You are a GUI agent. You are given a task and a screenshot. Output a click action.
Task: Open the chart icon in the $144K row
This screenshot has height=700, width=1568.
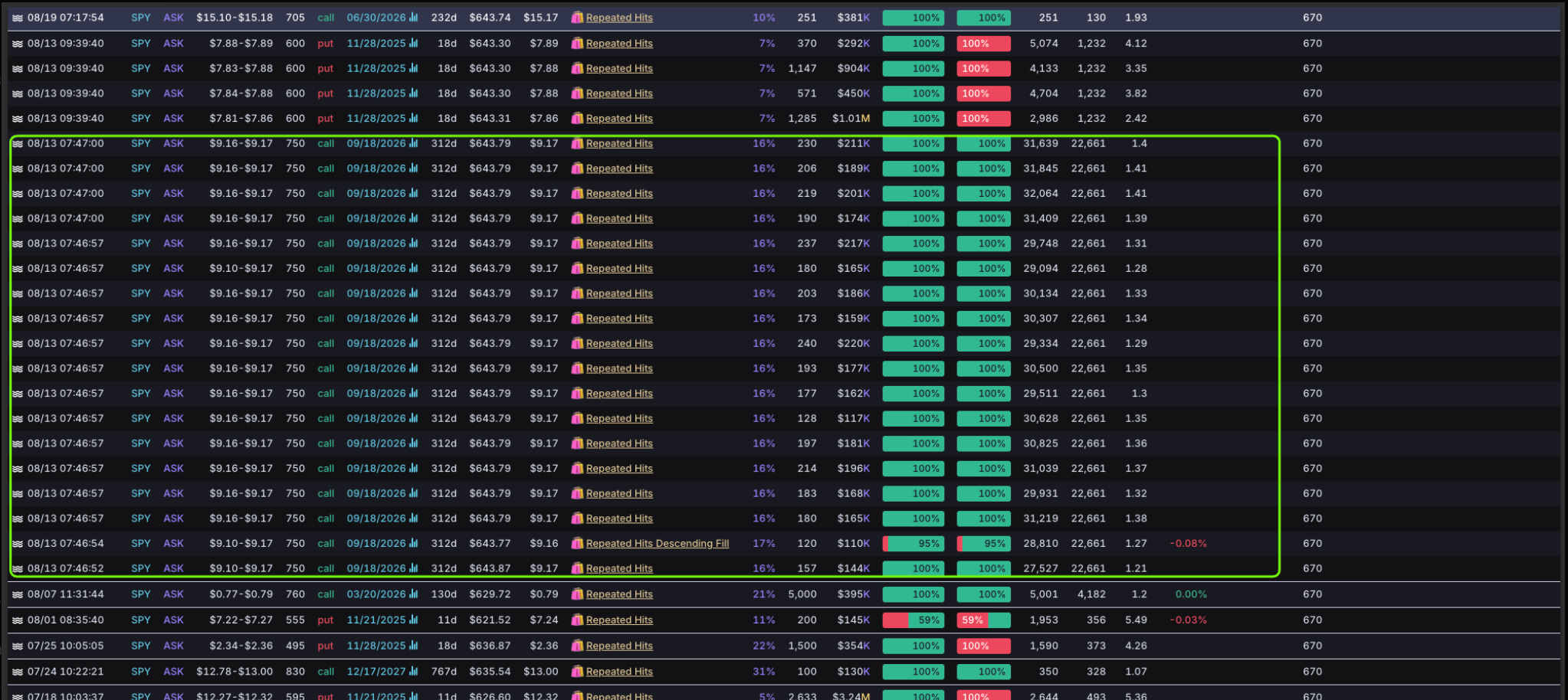tap(414, 568)
